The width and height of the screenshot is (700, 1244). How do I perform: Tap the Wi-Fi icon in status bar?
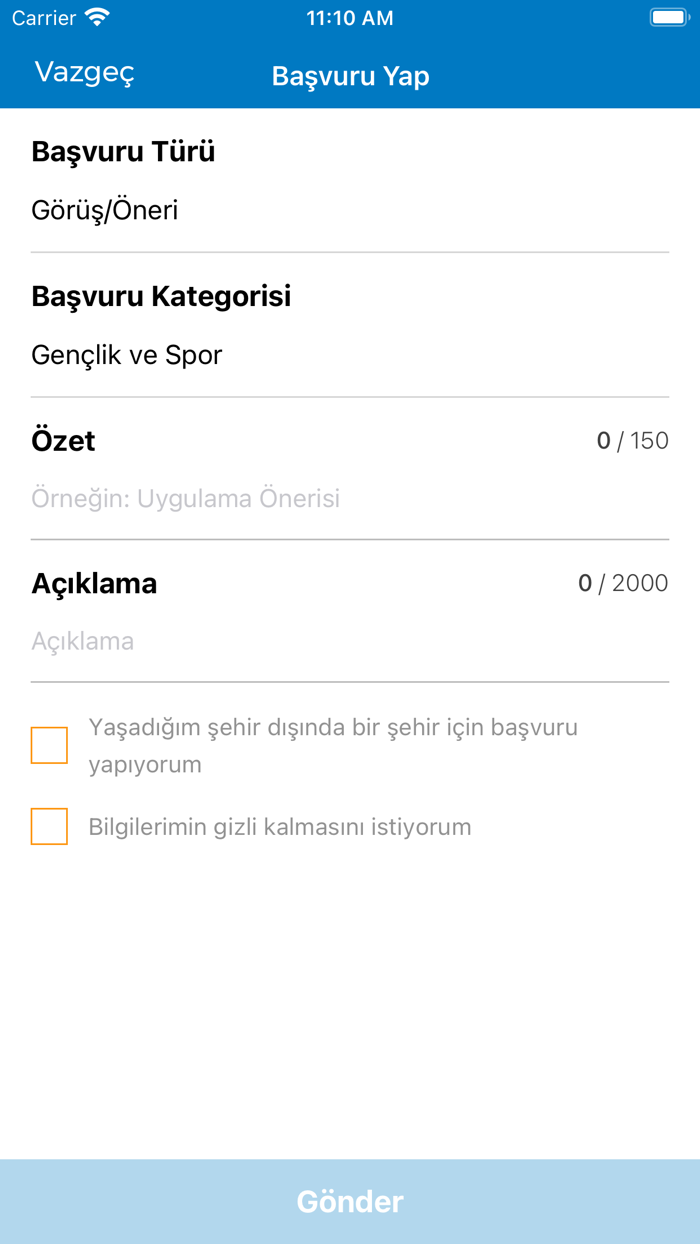click(x=97, y=17)
